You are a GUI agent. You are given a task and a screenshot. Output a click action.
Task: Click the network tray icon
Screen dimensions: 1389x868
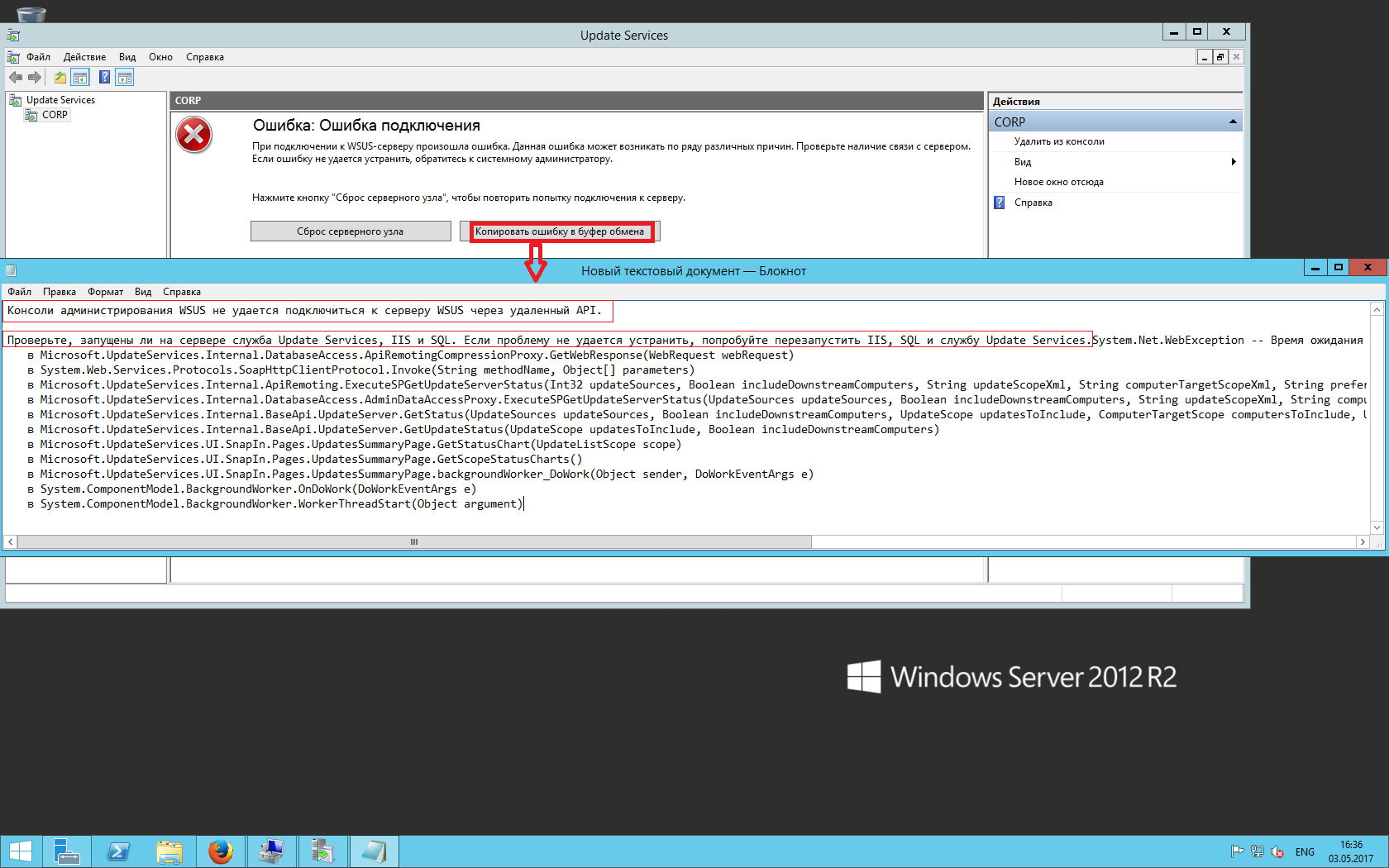coord(1258,851)
